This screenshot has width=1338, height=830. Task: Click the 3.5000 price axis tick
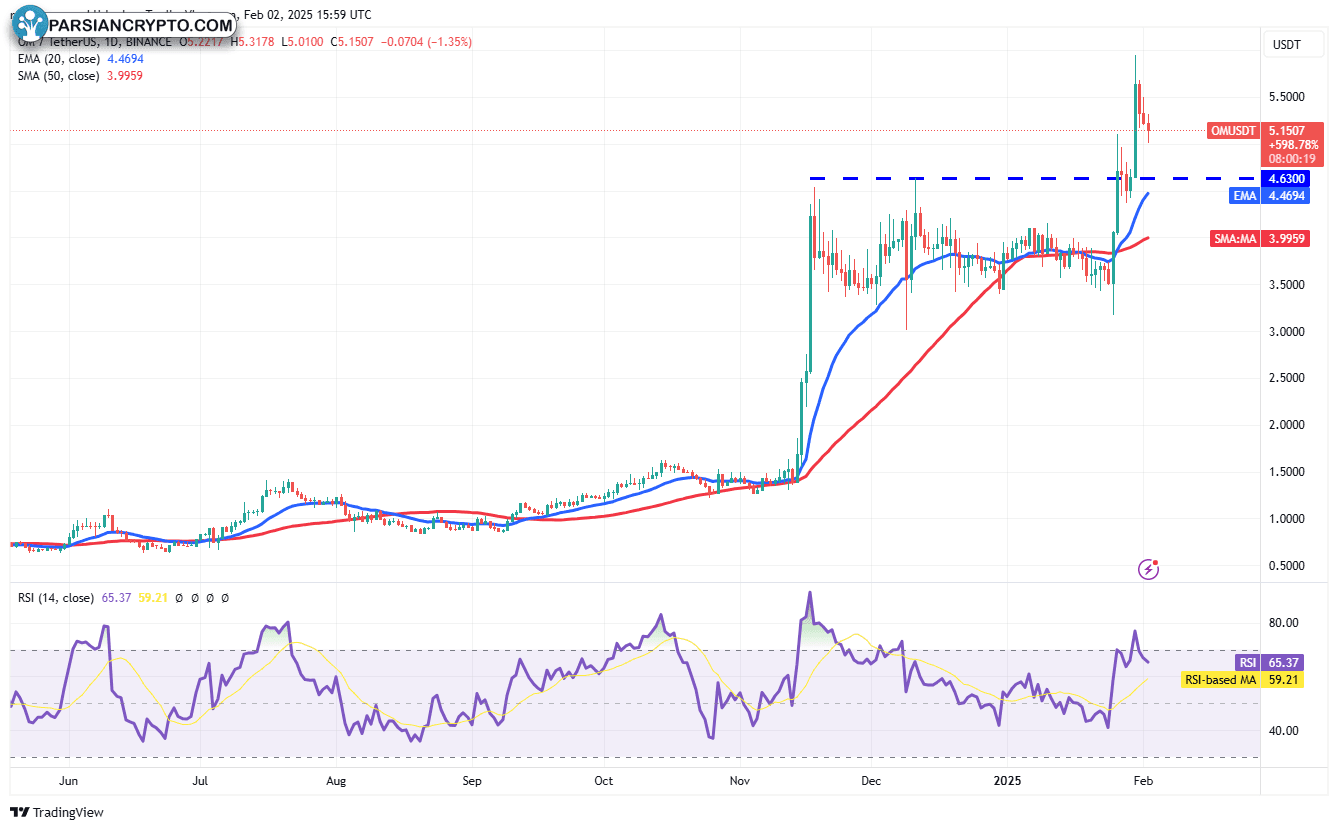pos(1286,285)
